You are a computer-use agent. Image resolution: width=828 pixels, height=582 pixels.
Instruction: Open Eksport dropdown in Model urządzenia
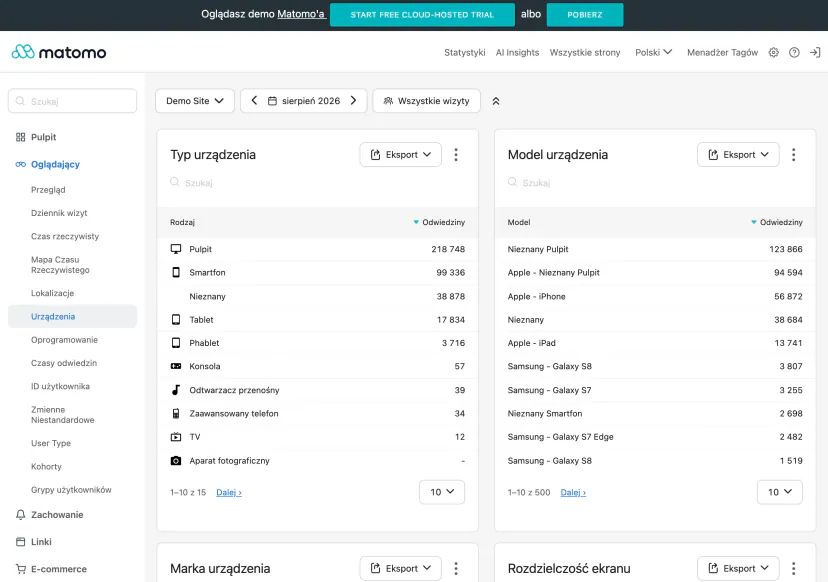tap(738, 155)
